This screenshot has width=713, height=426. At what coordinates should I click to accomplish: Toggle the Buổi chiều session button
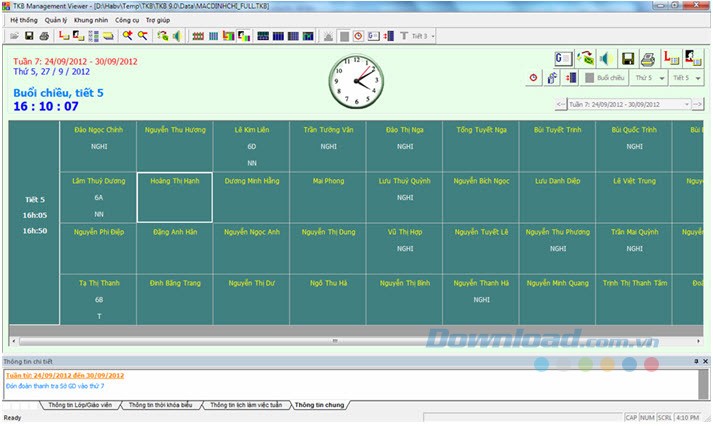click(x=605, y=77)
